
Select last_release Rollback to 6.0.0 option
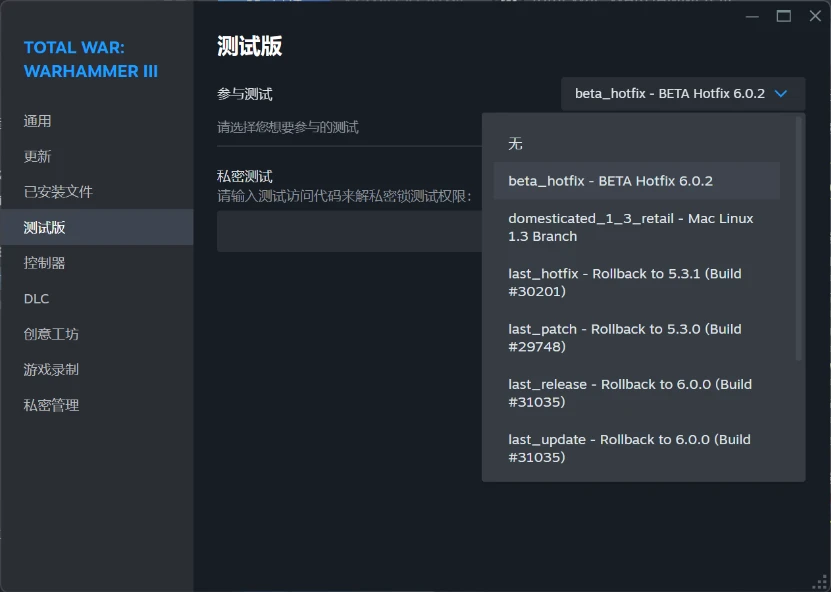pos(636,393)
